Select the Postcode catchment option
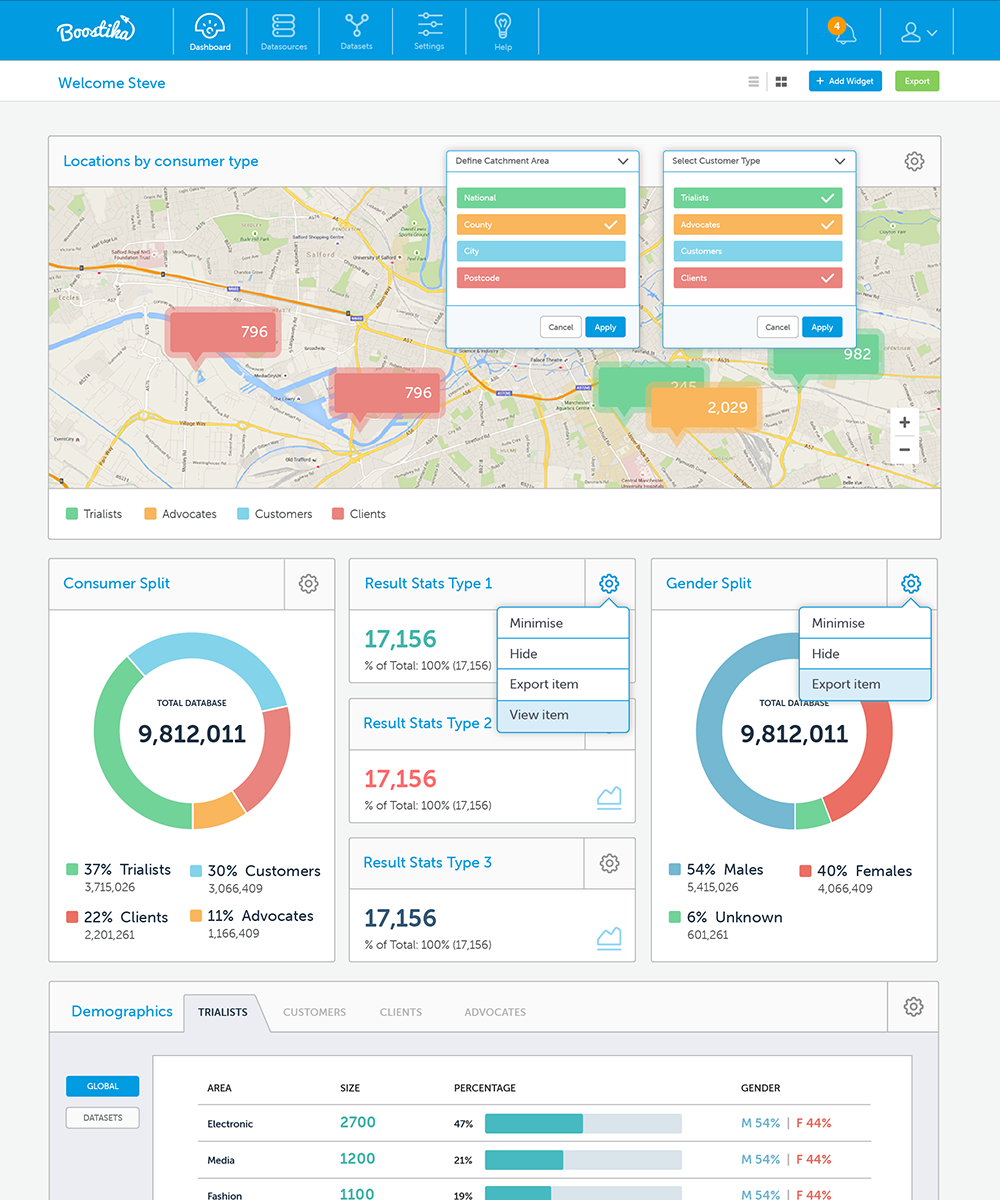The height and width of the screenshot is (1200, 1000). click(541, 278)
